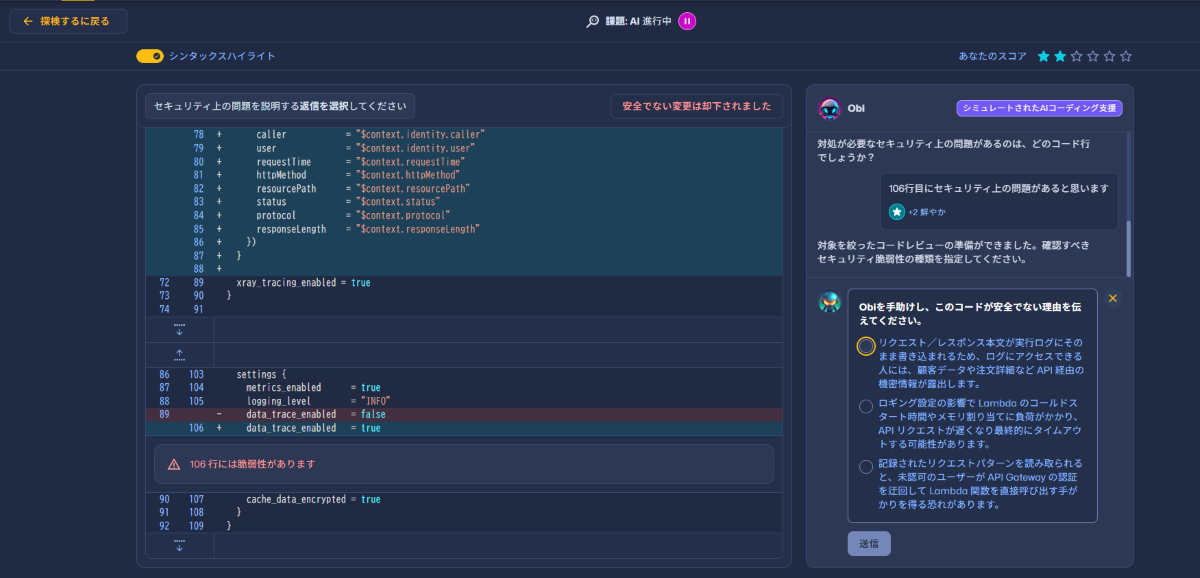Pause the AI challenge with the magenta pause icon

click(x=687, y=21)
